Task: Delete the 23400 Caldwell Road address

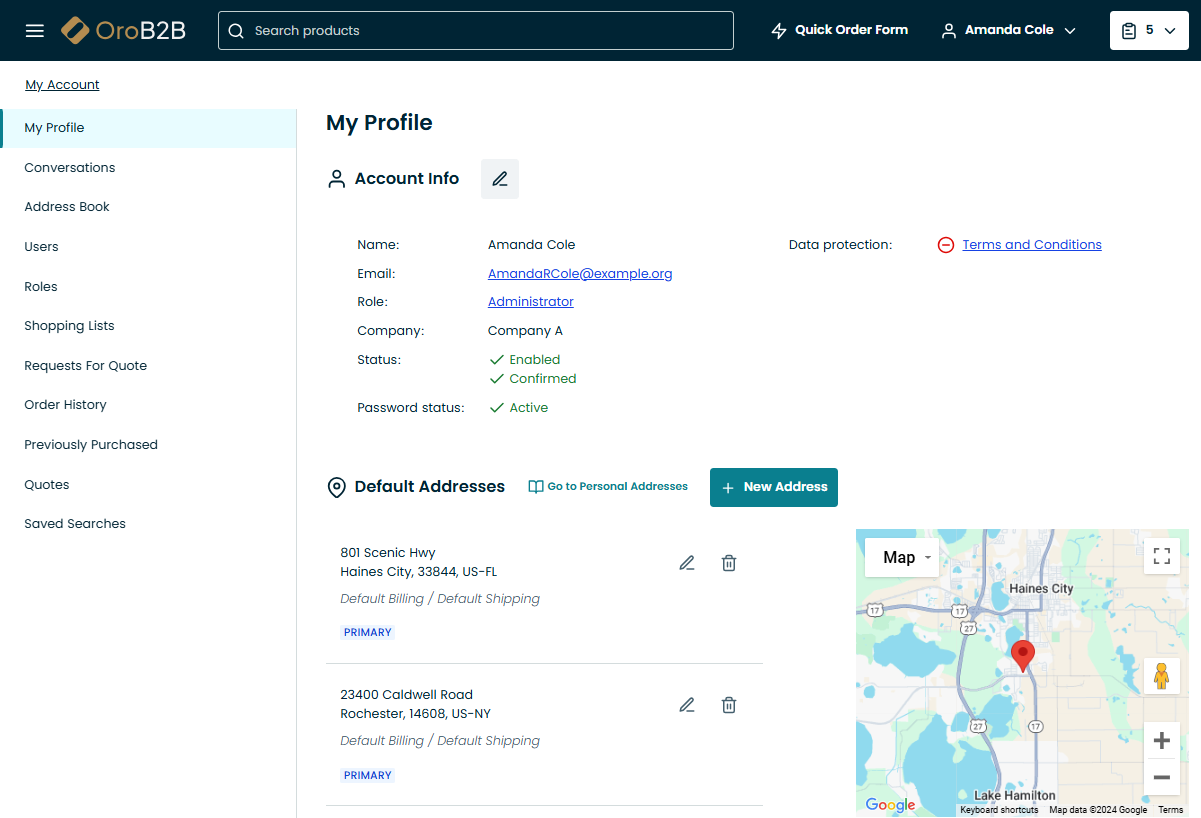Action: click(x=729, y=705)
